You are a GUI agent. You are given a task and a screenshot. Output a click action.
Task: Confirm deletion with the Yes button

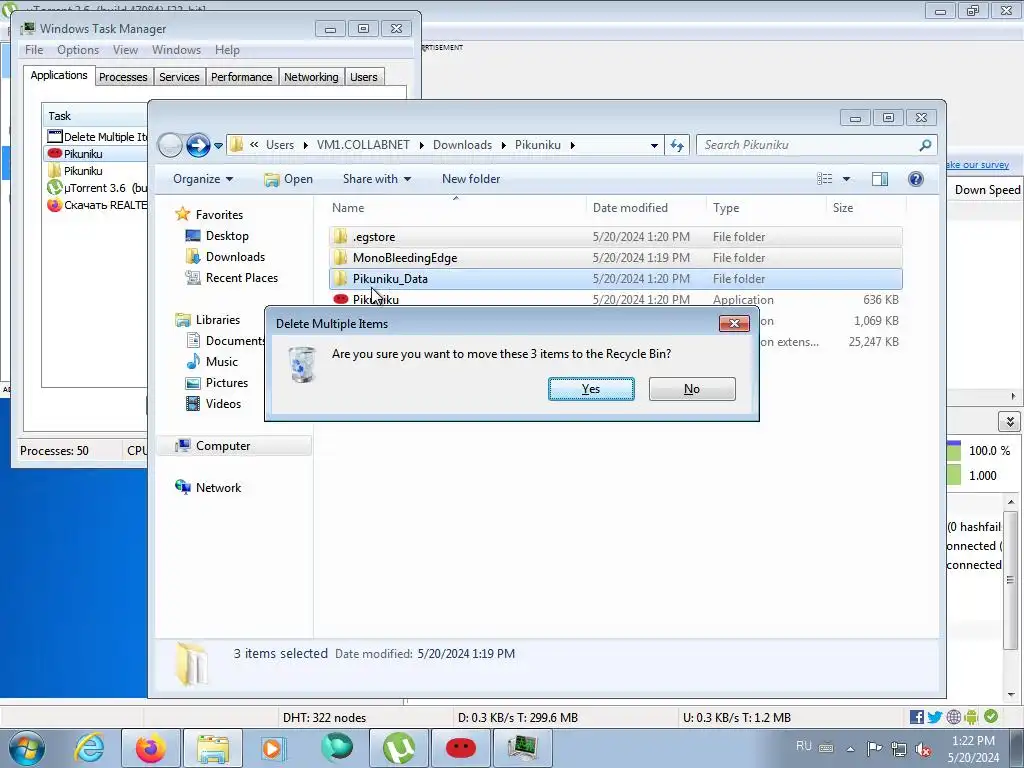(x=591, y=389)
